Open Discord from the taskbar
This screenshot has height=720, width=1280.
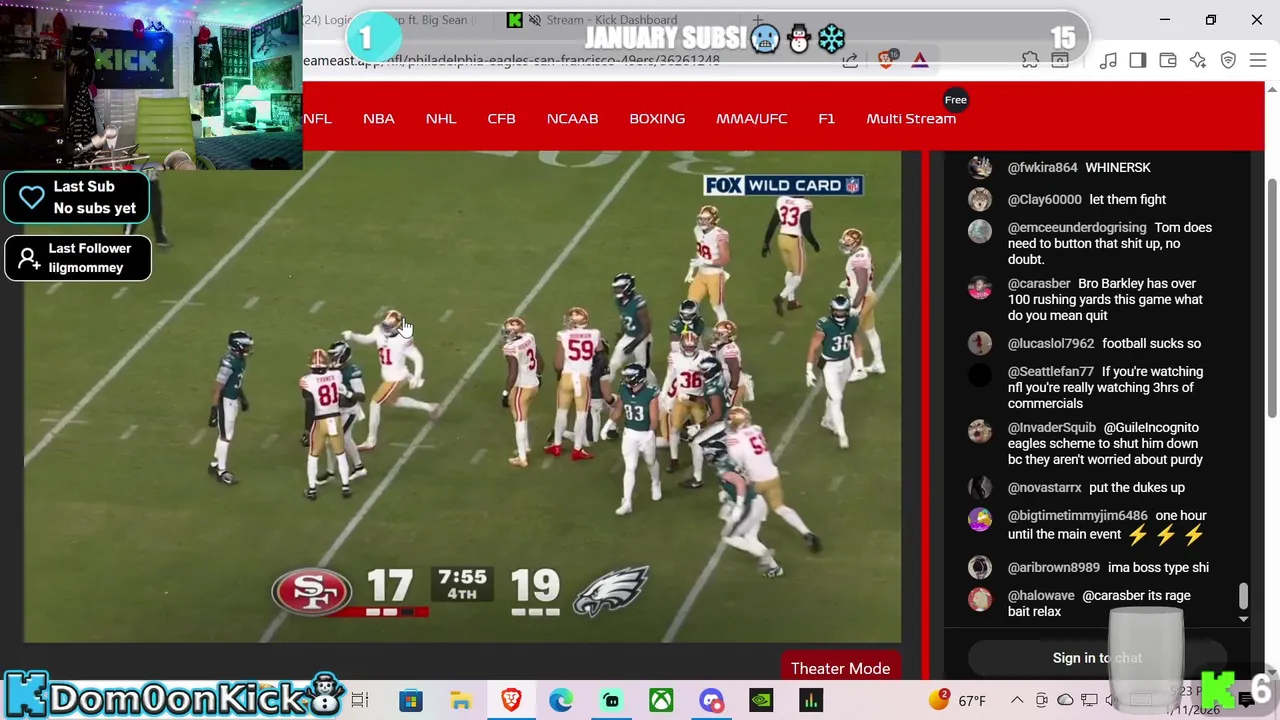click(711, 700)
